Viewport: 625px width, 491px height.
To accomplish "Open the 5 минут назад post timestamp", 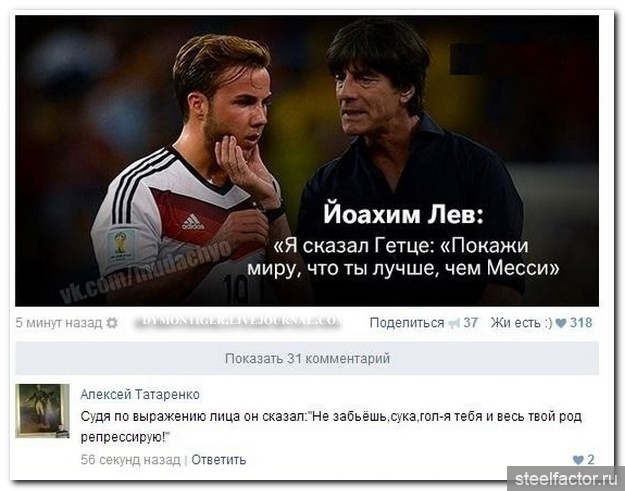I will tap(59, 322).
